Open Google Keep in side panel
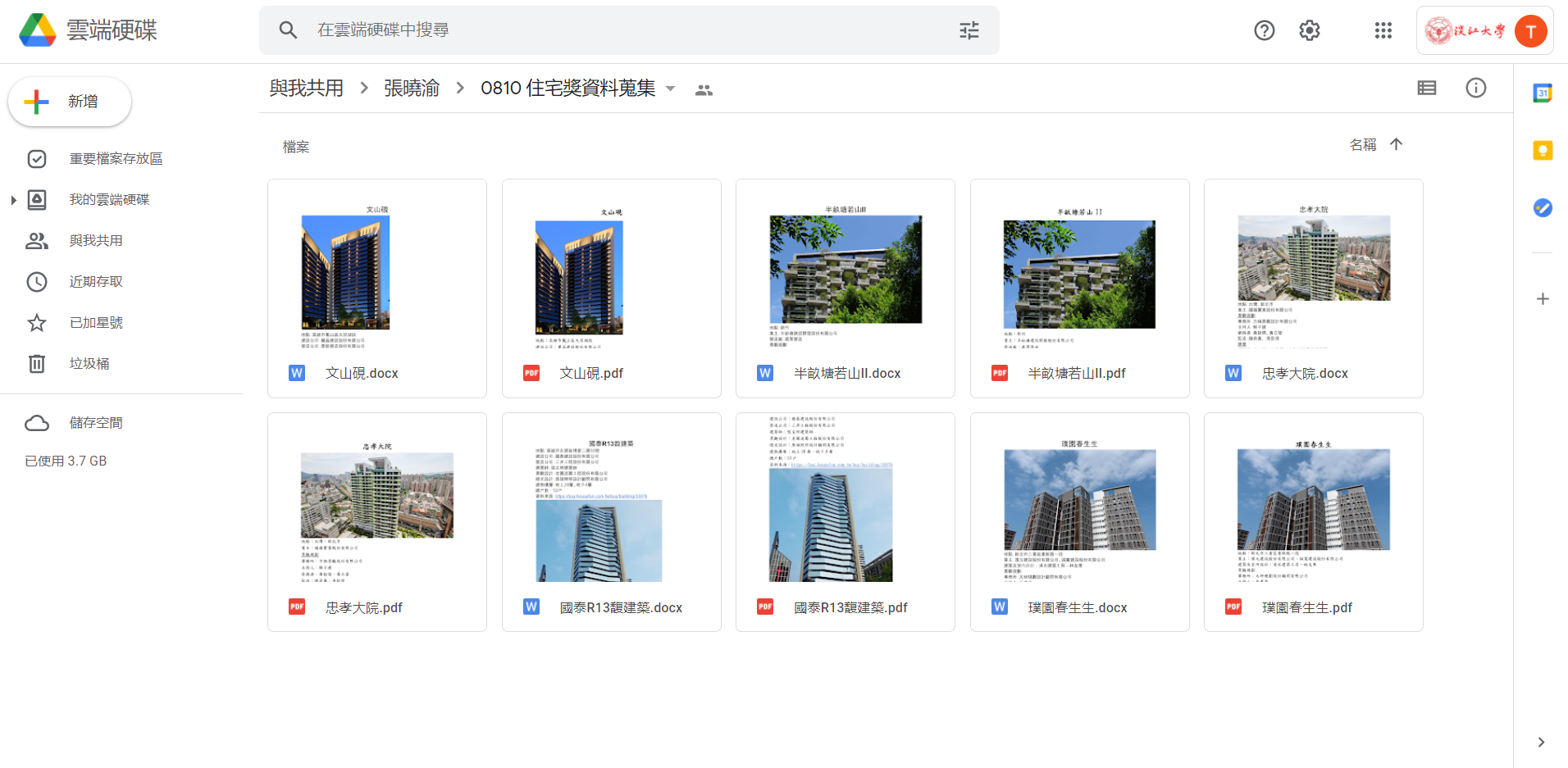 [1542, 151]
